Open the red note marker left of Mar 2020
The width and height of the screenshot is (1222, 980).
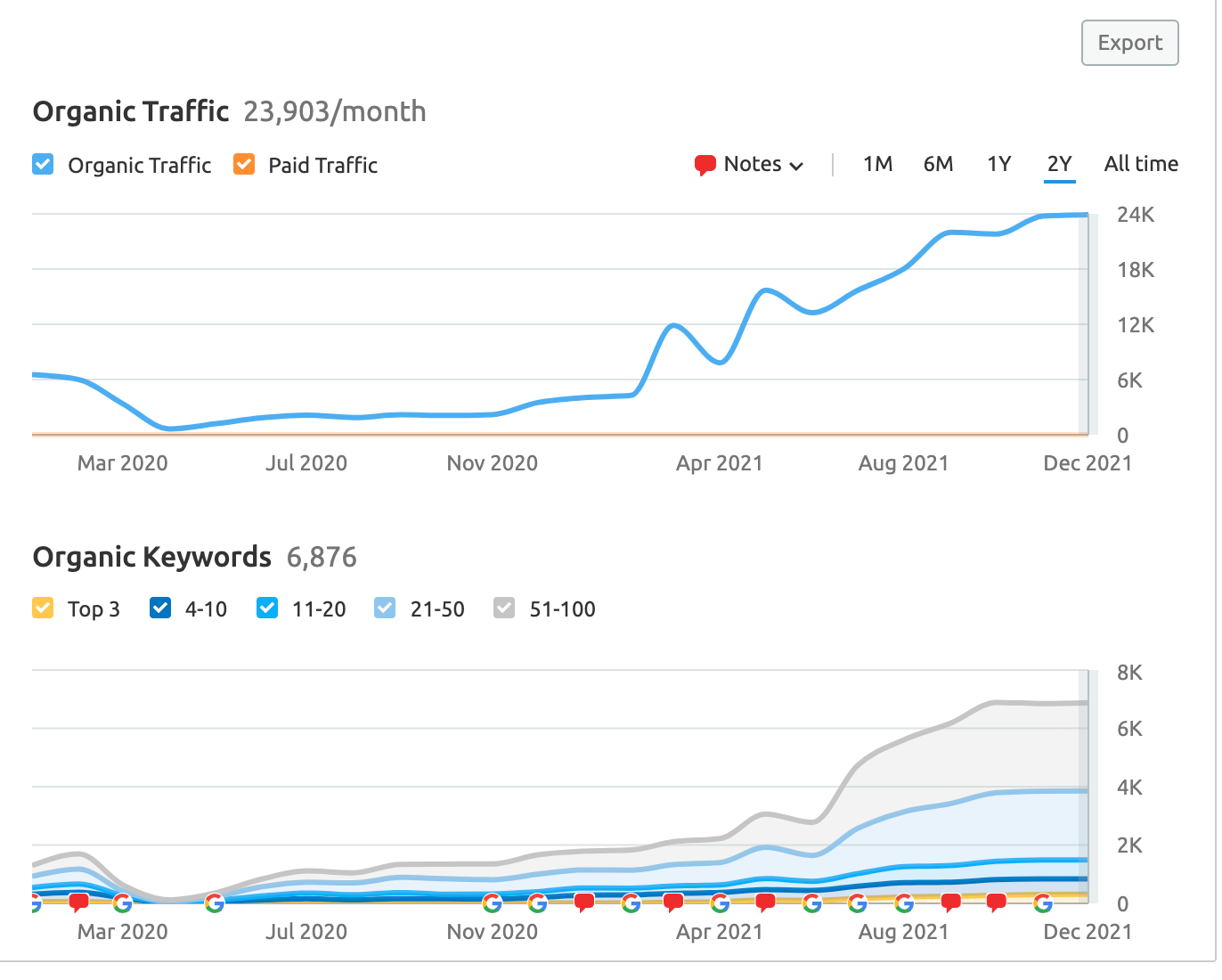click(78, 903)
